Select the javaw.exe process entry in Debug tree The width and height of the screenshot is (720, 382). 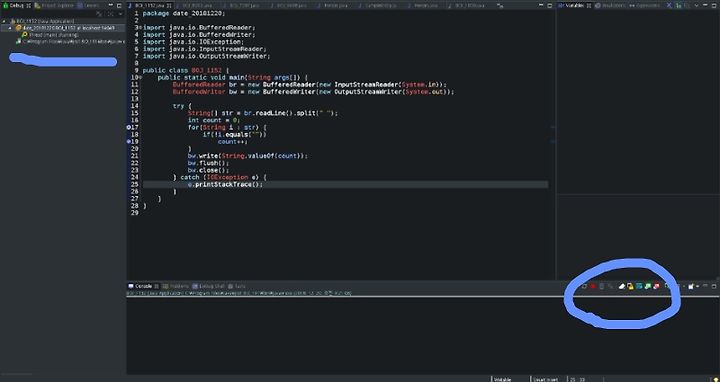(70, 41)
